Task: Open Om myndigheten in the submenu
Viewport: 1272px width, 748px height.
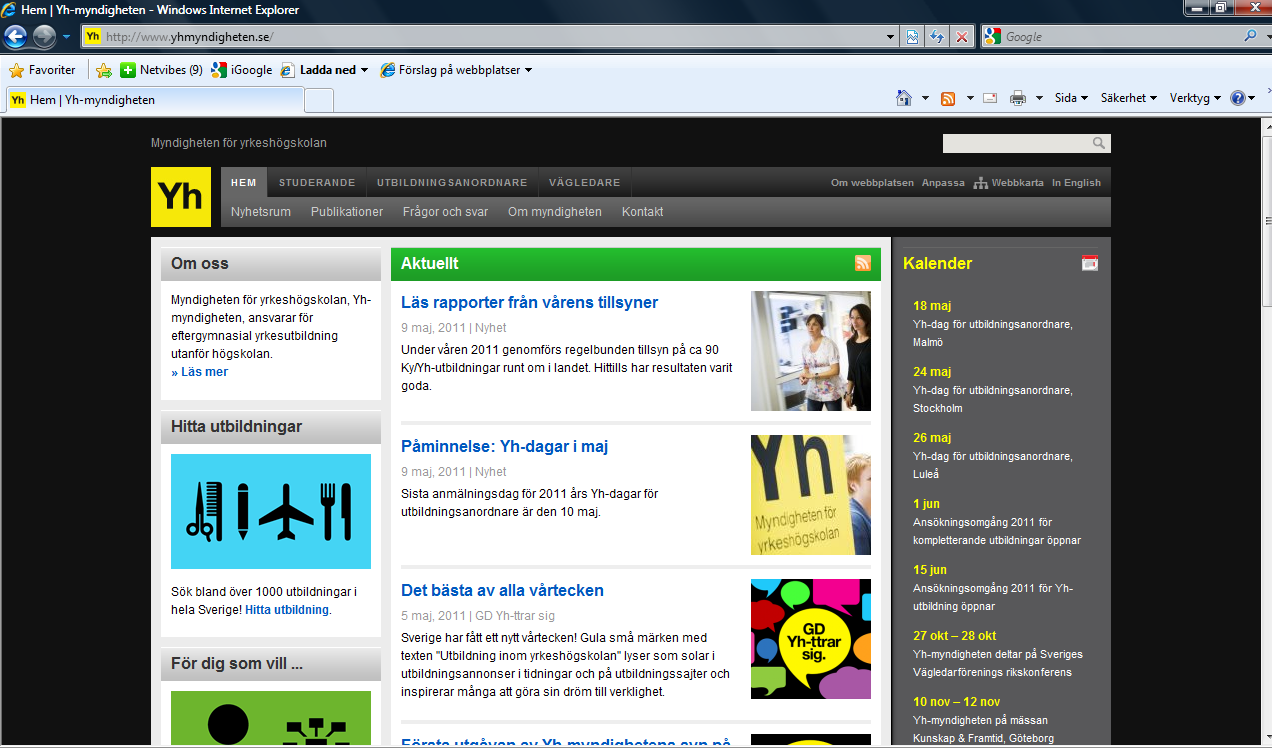Action: pyautogui.click(x=555, y=212)
